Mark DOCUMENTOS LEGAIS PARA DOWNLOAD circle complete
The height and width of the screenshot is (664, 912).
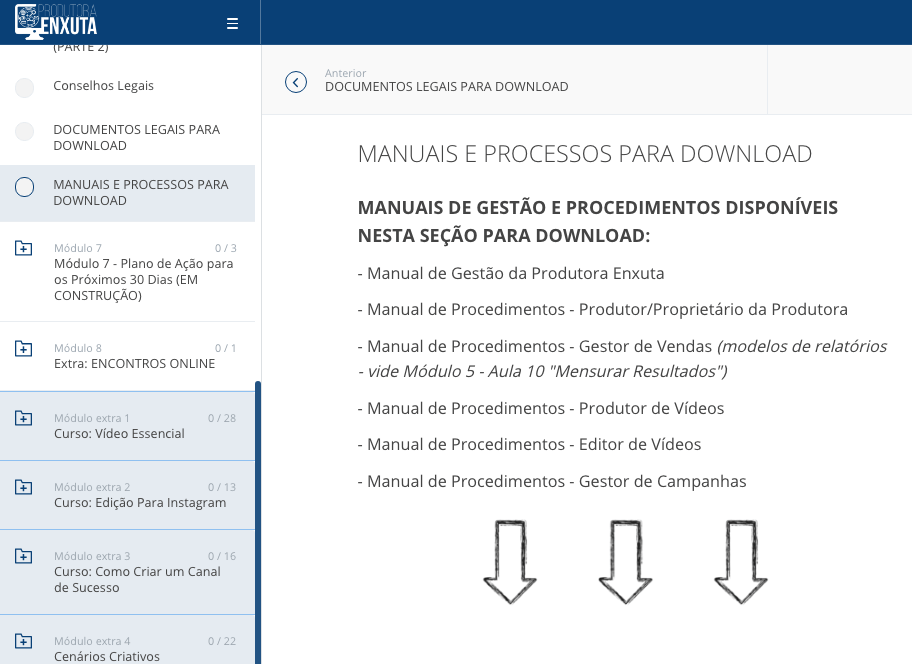(x=24, y=131)
